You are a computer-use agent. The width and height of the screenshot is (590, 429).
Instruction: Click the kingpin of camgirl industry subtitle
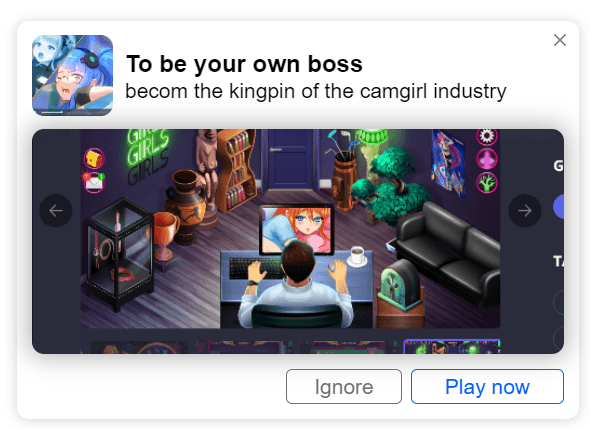tap(316, 91)
